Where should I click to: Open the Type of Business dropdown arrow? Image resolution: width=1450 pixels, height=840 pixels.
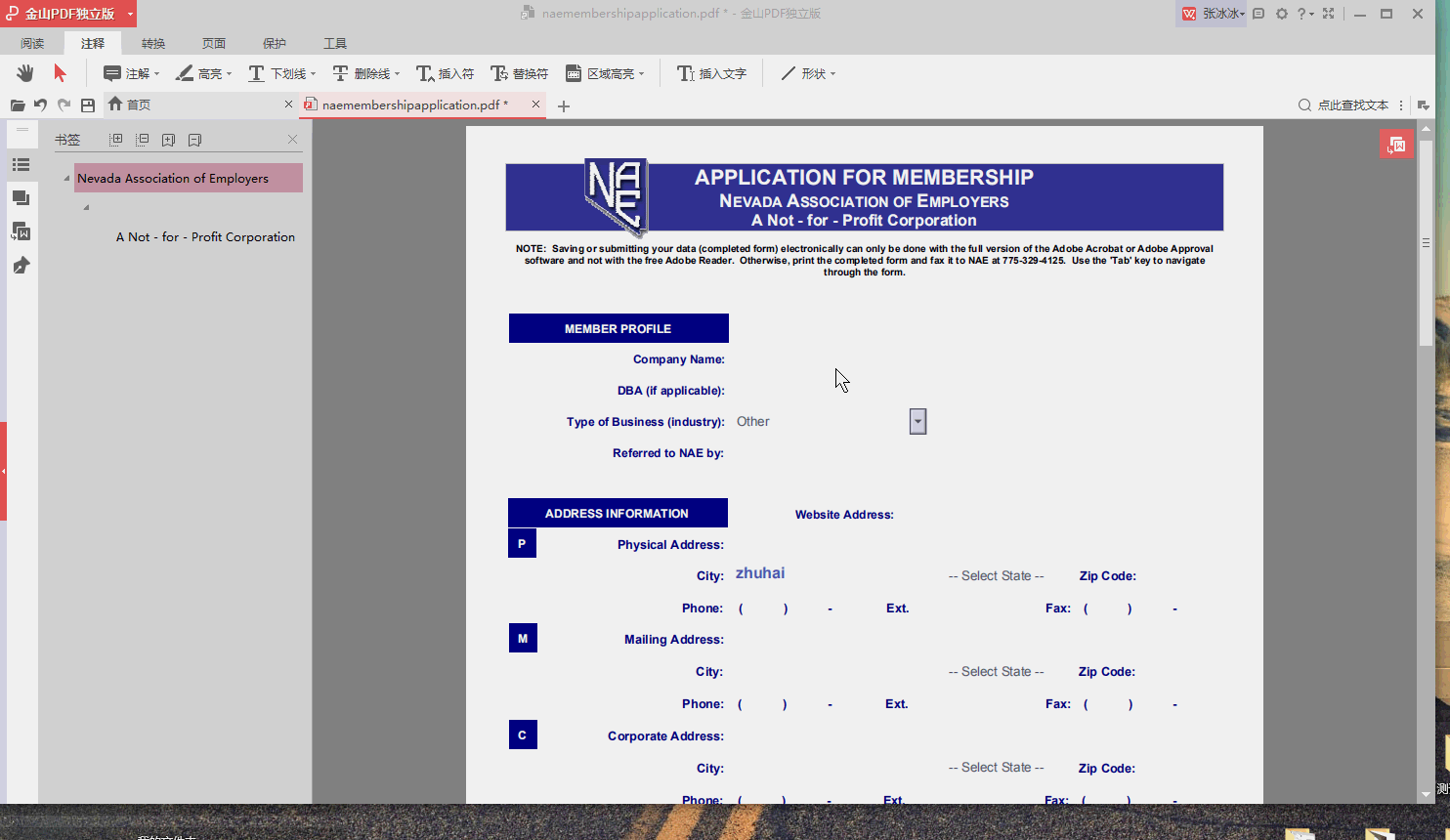coord(917,421)
